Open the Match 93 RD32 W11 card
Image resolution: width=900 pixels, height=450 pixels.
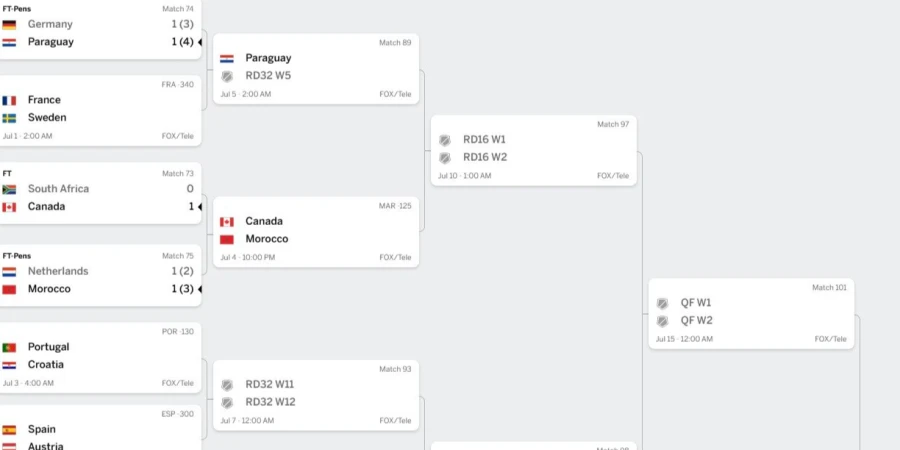point(316,395)
